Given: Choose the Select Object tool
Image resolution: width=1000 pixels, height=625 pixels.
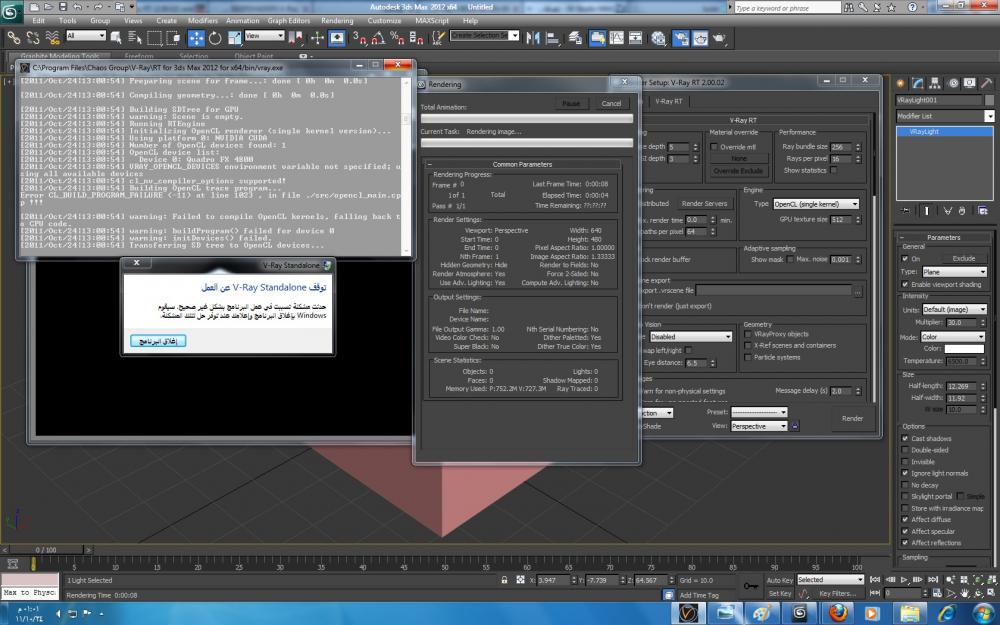Looking at the screenshot, I should coord(115,38).
